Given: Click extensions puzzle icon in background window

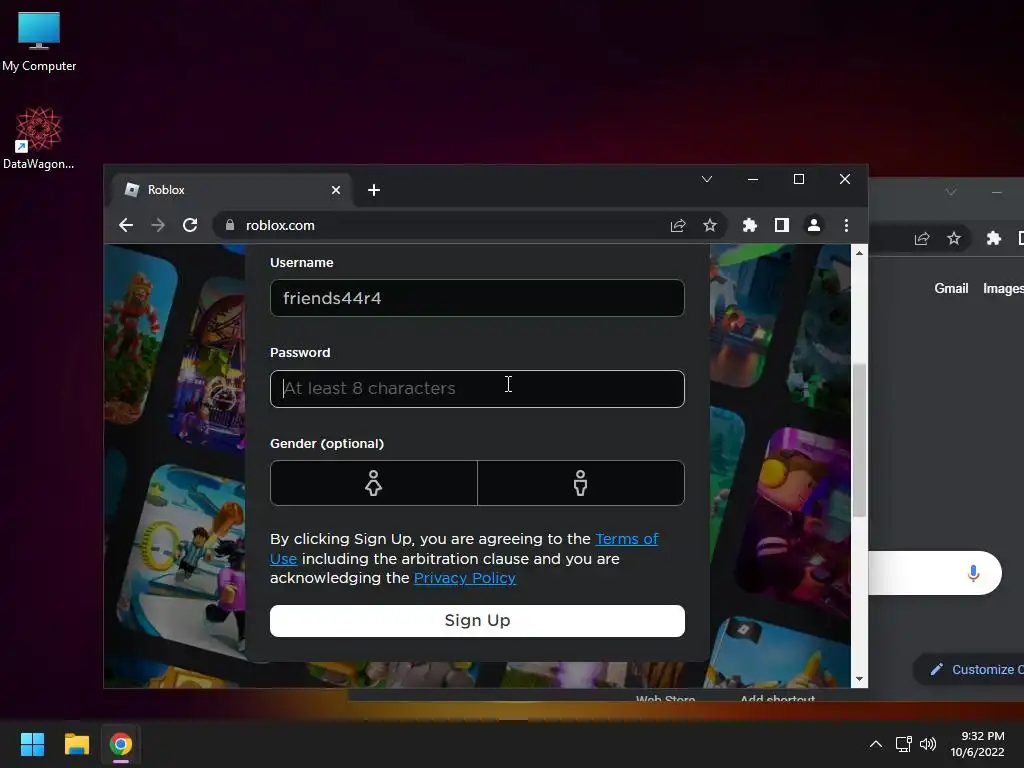Looking at the screenshot, I should click(x=994, y=238).
